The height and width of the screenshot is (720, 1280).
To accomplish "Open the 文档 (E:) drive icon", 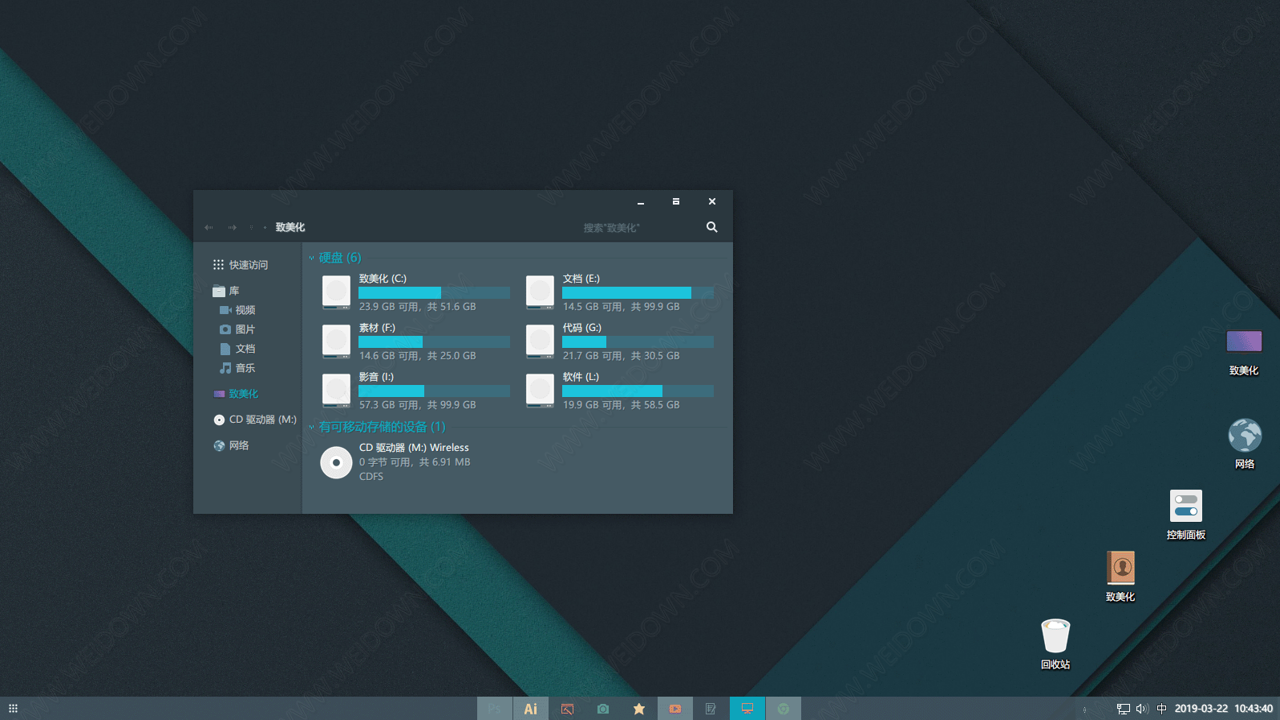I will (x=540, y=292).
